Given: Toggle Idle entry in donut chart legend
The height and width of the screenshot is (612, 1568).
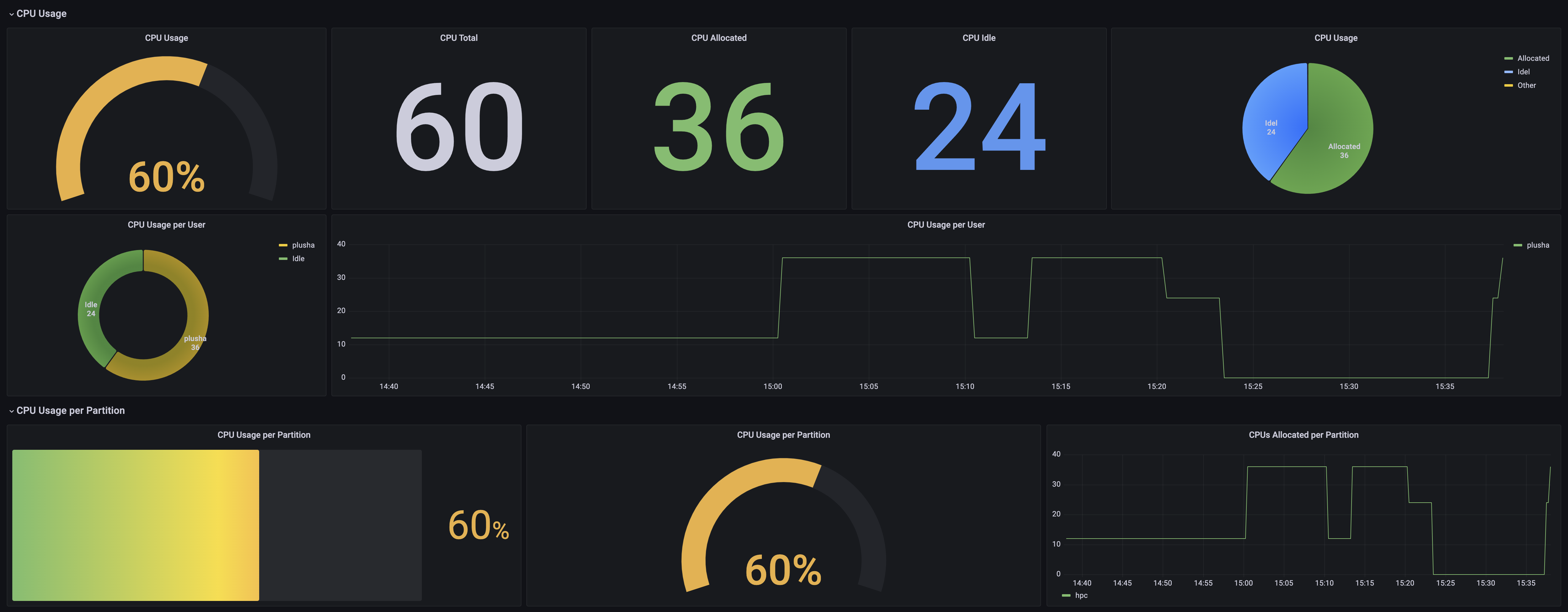Looking at the screenshot, I should (298, 259).
